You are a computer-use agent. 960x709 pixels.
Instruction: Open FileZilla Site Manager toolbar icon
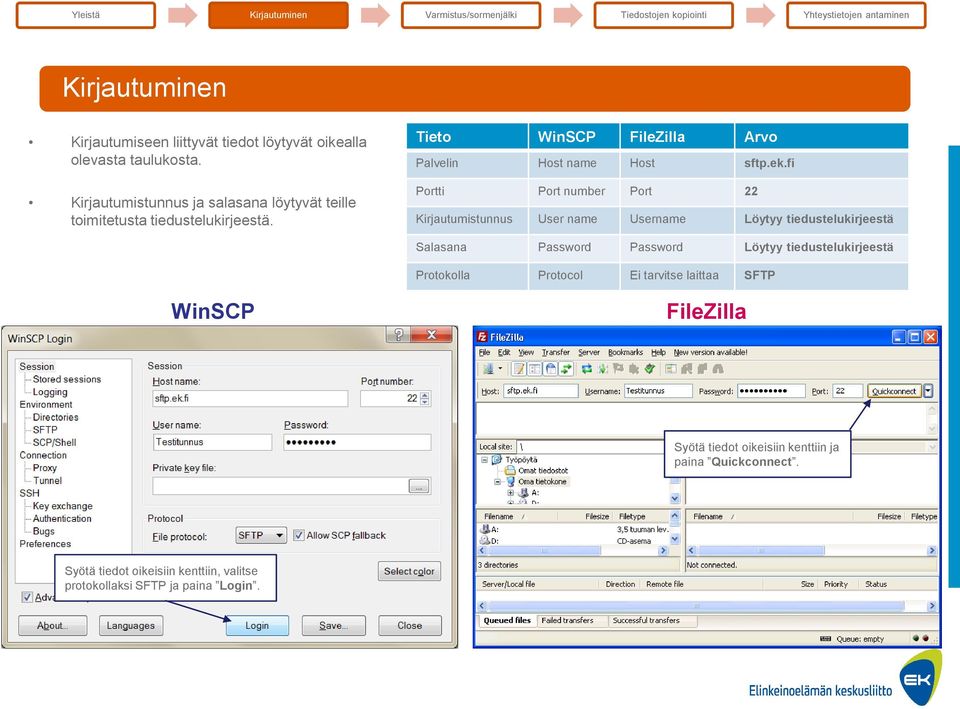(x=489, y=369)
